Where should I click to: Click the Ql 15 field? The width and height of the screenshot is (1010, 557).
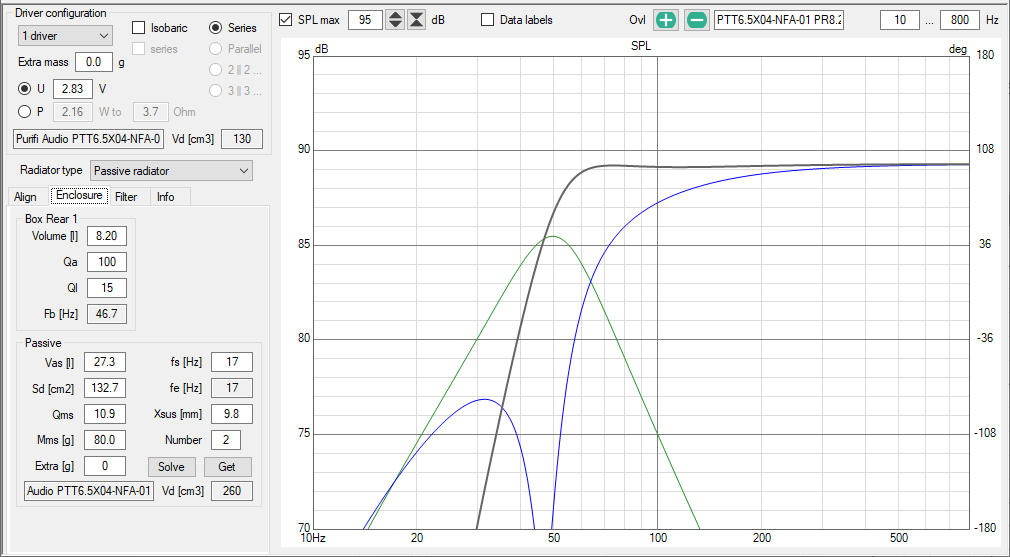[x=107, y=288]
